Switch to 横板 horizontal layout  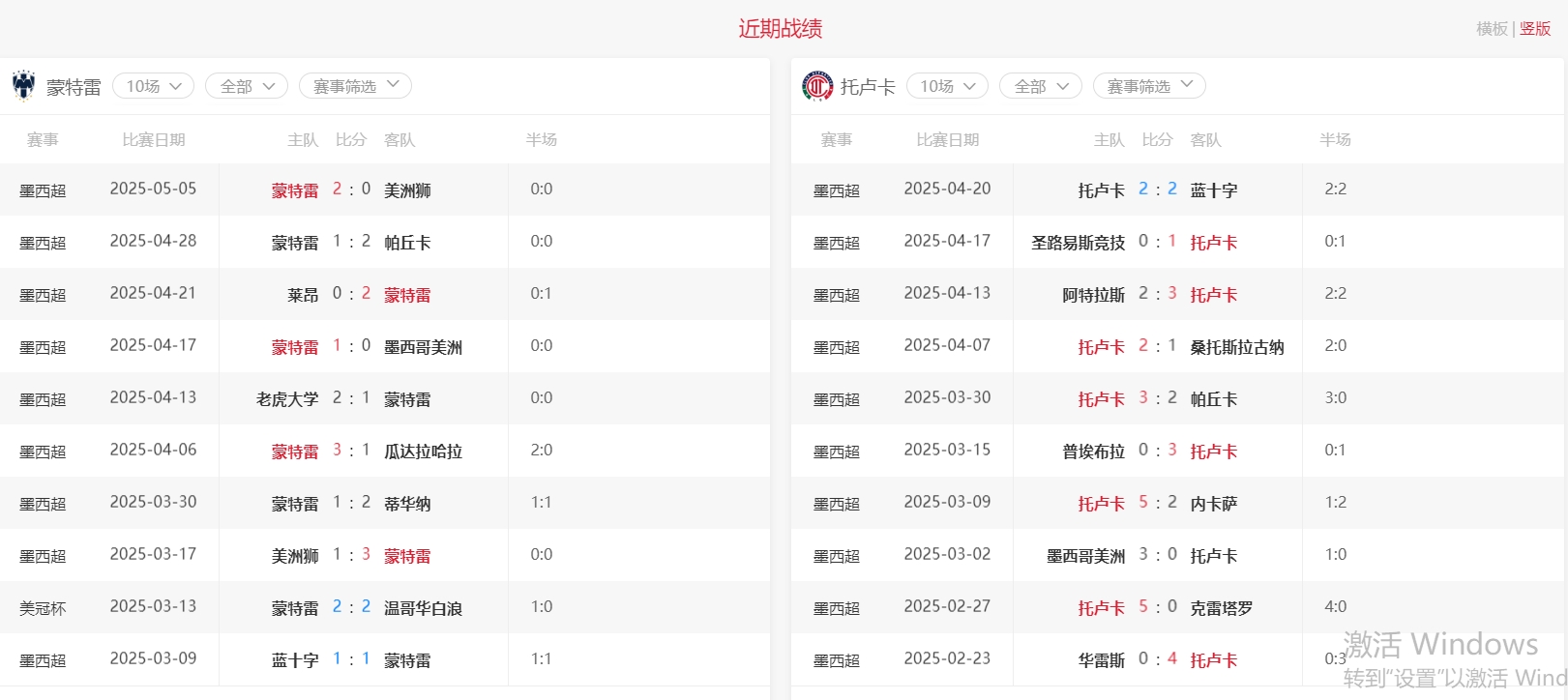1491,29
